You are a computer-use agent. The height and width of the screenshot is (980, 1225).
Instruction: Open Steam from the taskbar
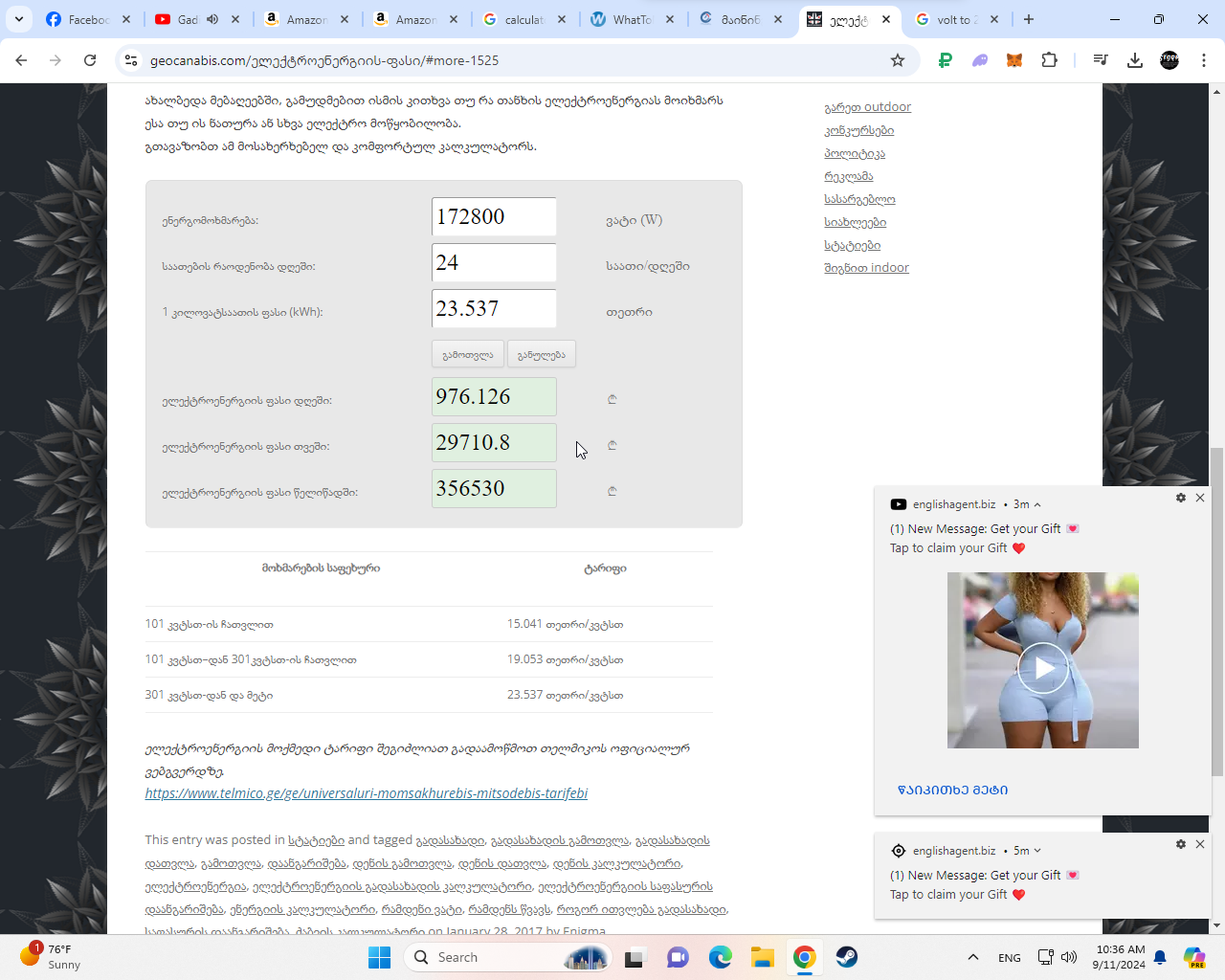pos(846,957)
